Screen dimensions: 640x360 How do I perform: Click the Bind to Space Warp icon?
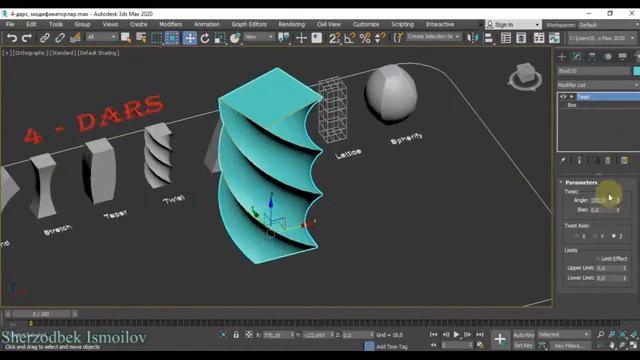pyautogui.click(x=76, y=38)
